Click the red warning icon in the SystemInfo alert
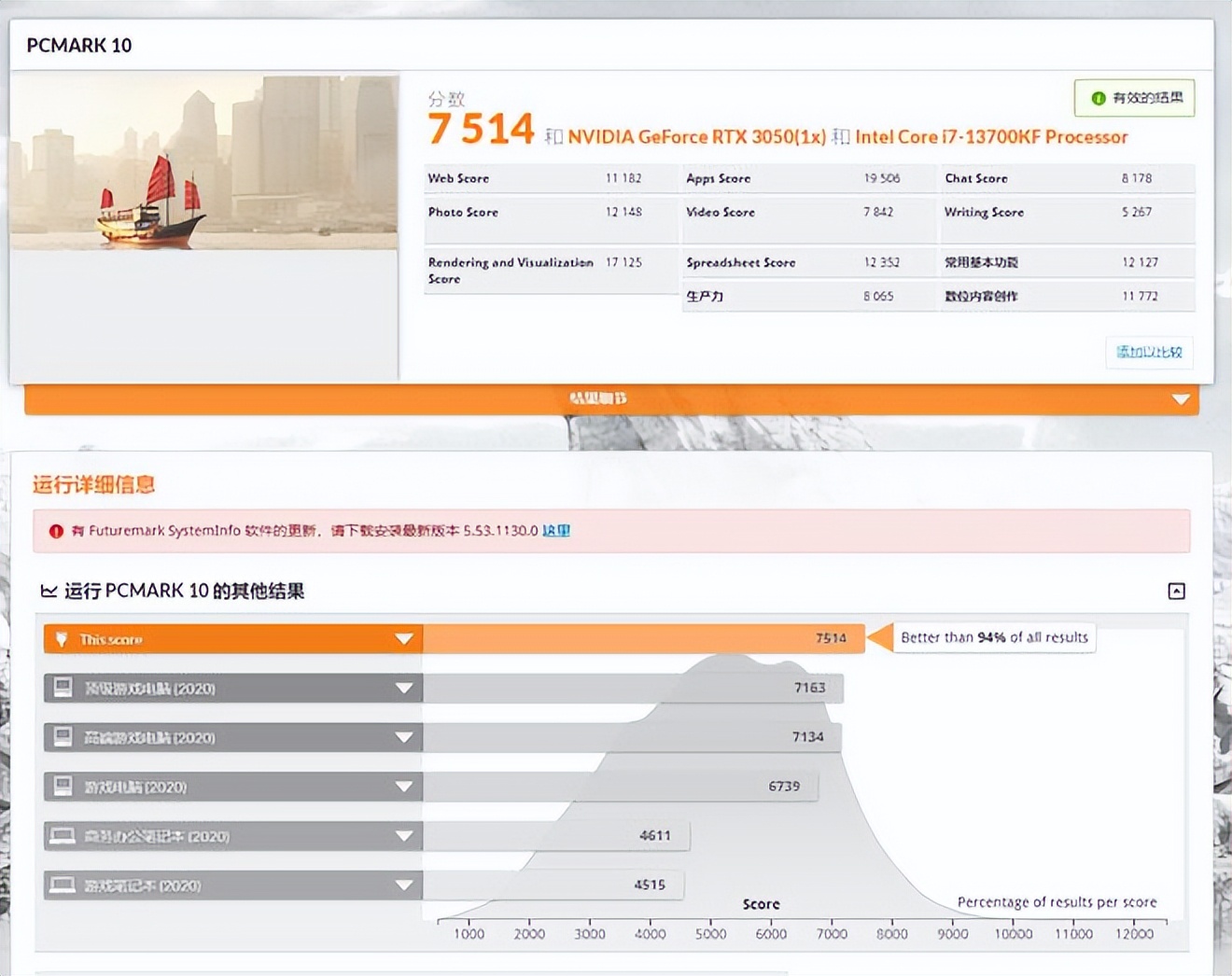 (56, 531)
